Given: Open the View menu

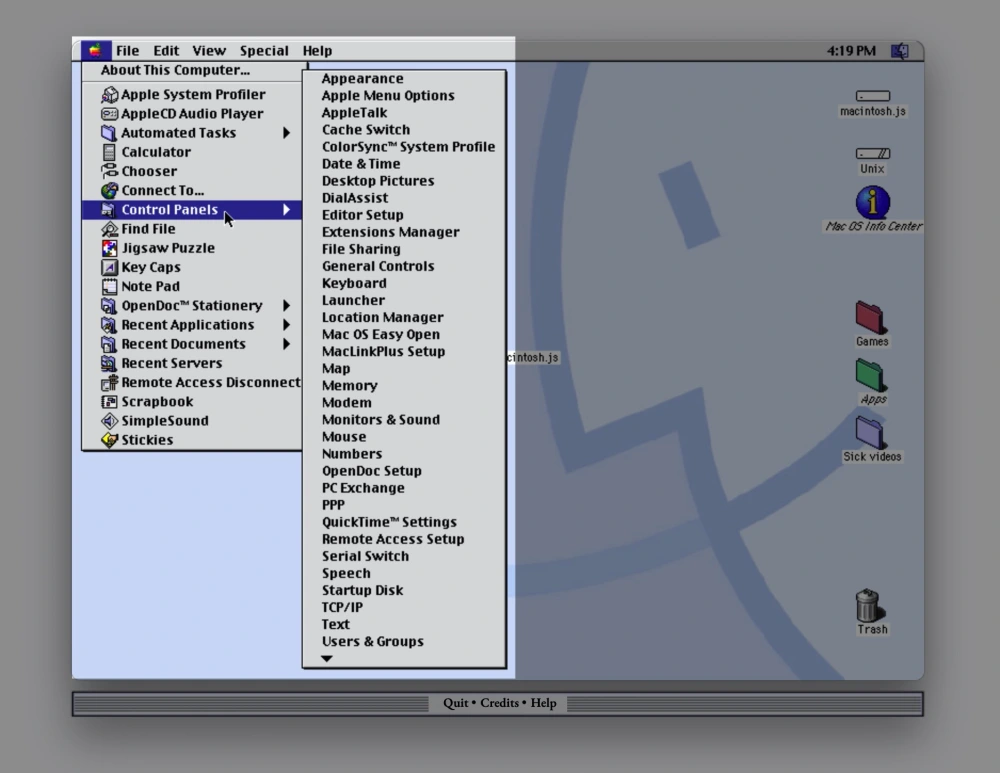Looking at the screenshot, I should point(209,50).
